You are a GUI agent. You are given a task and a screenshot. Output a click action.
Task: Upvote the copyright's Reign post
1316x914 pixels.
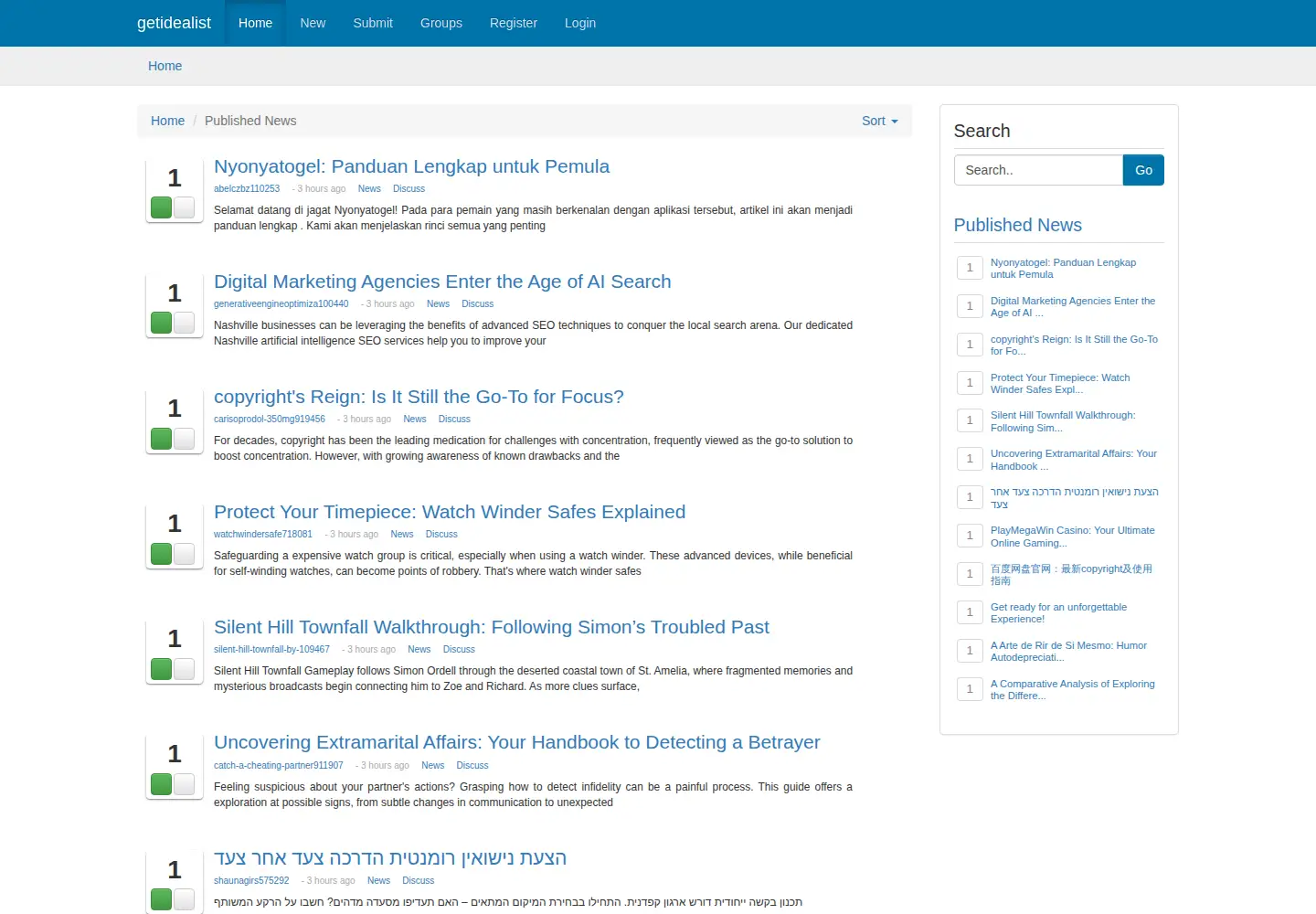click(x=162, y=439)
